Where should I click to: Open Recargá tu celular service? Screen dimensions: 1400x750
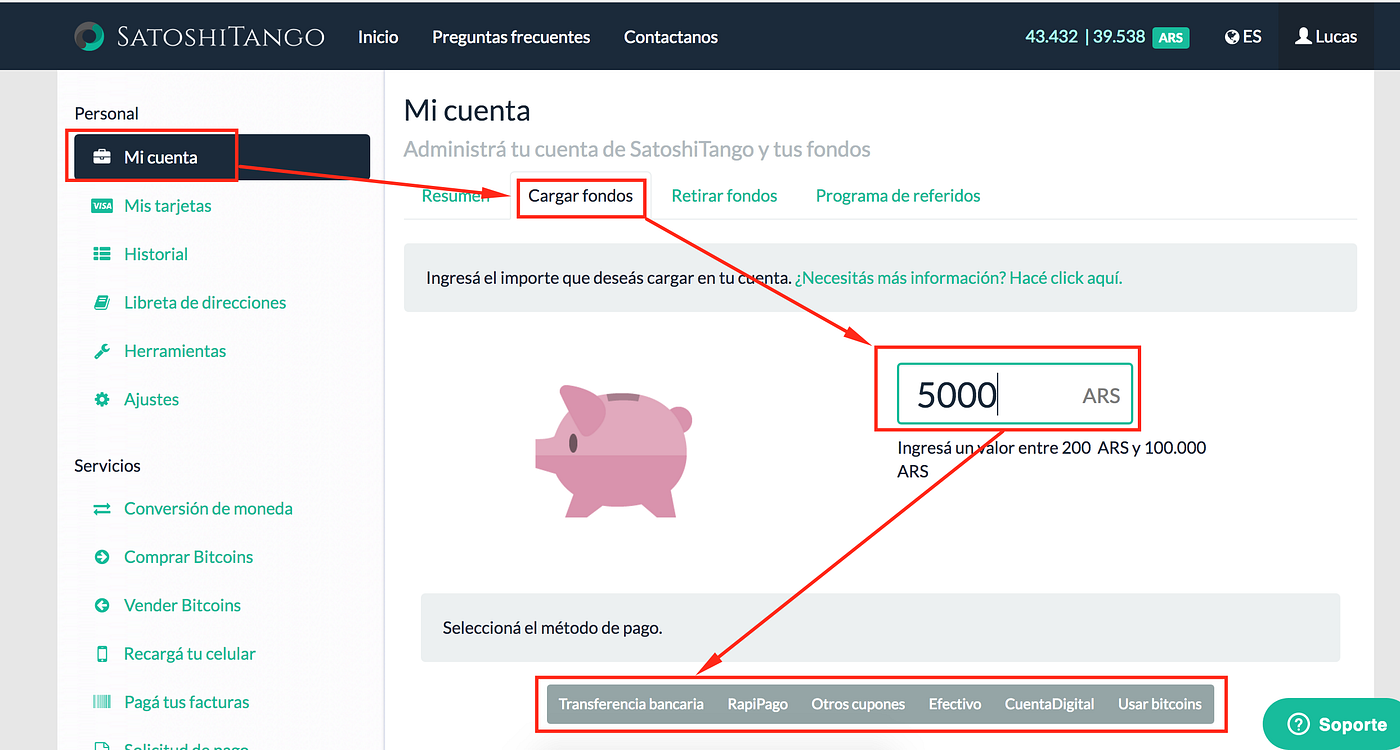(190, 654)
